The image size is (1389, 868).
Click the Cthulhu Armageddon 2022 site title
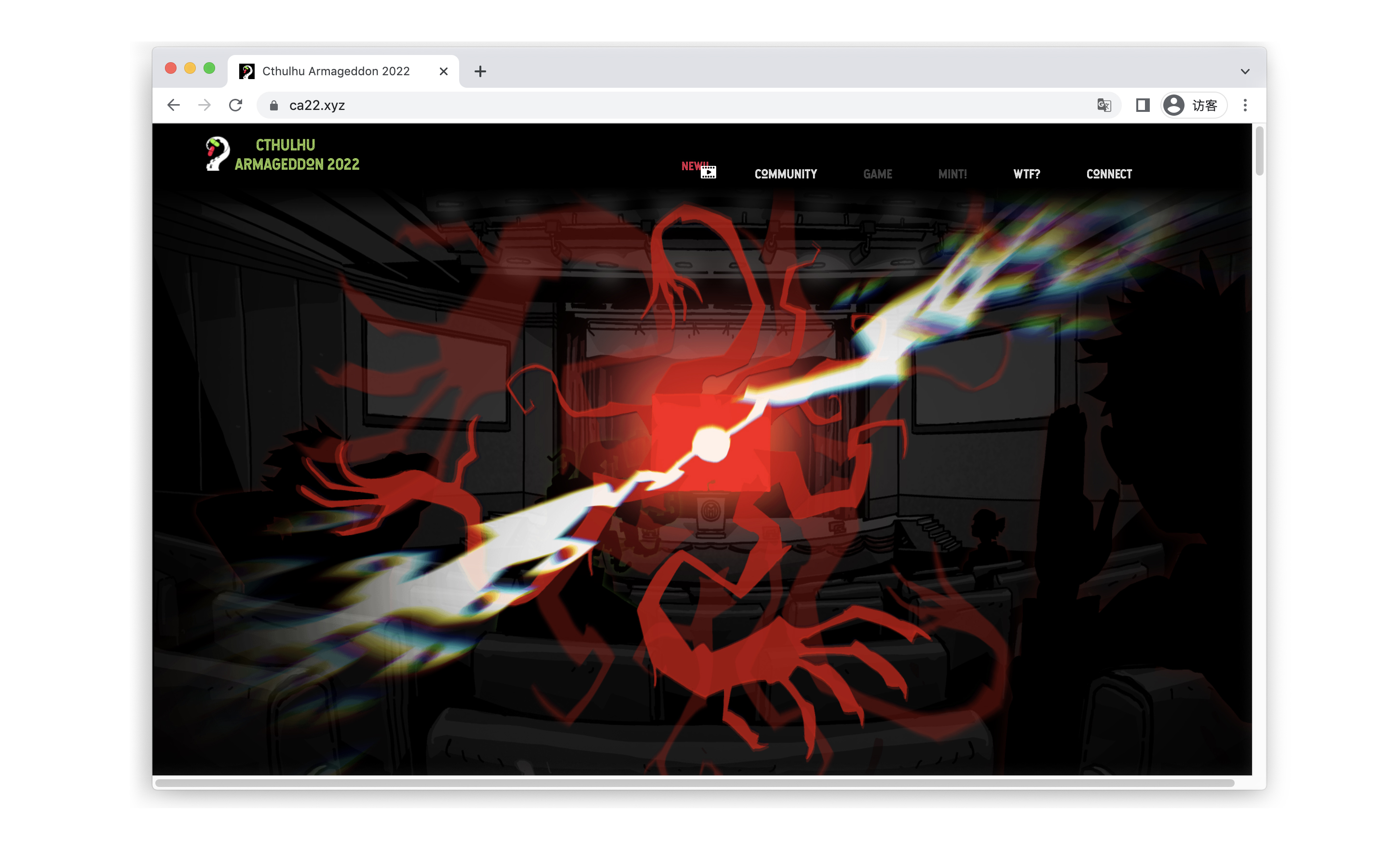296,154
